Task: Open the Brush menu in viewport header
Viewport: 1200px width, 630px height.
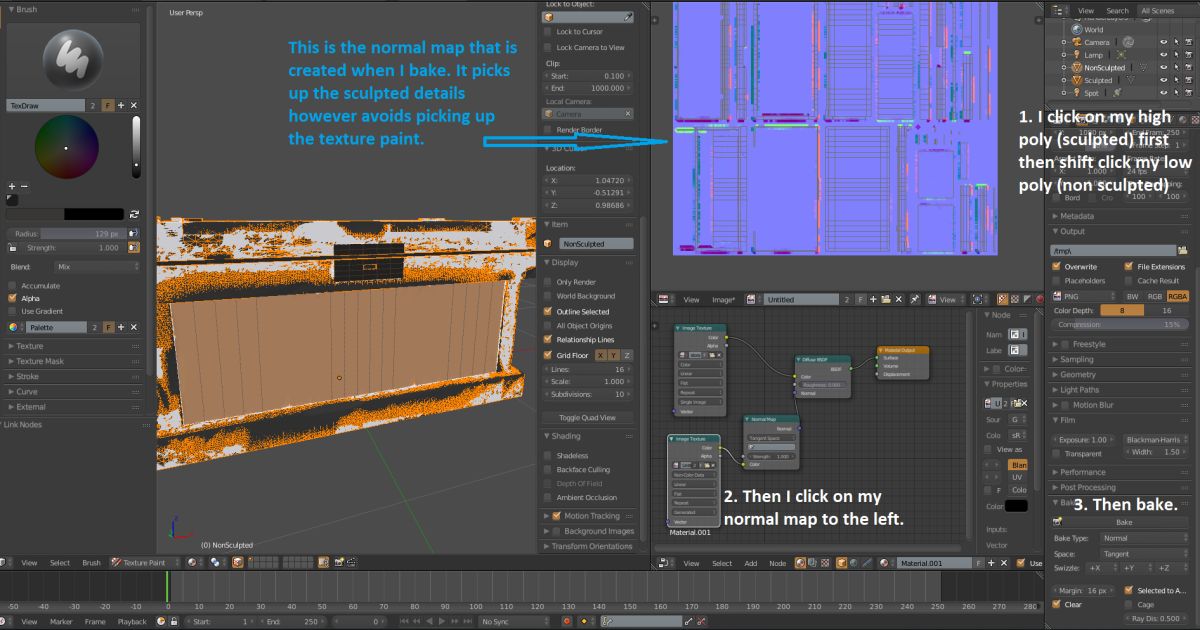Action: click(x=91, y=563)
